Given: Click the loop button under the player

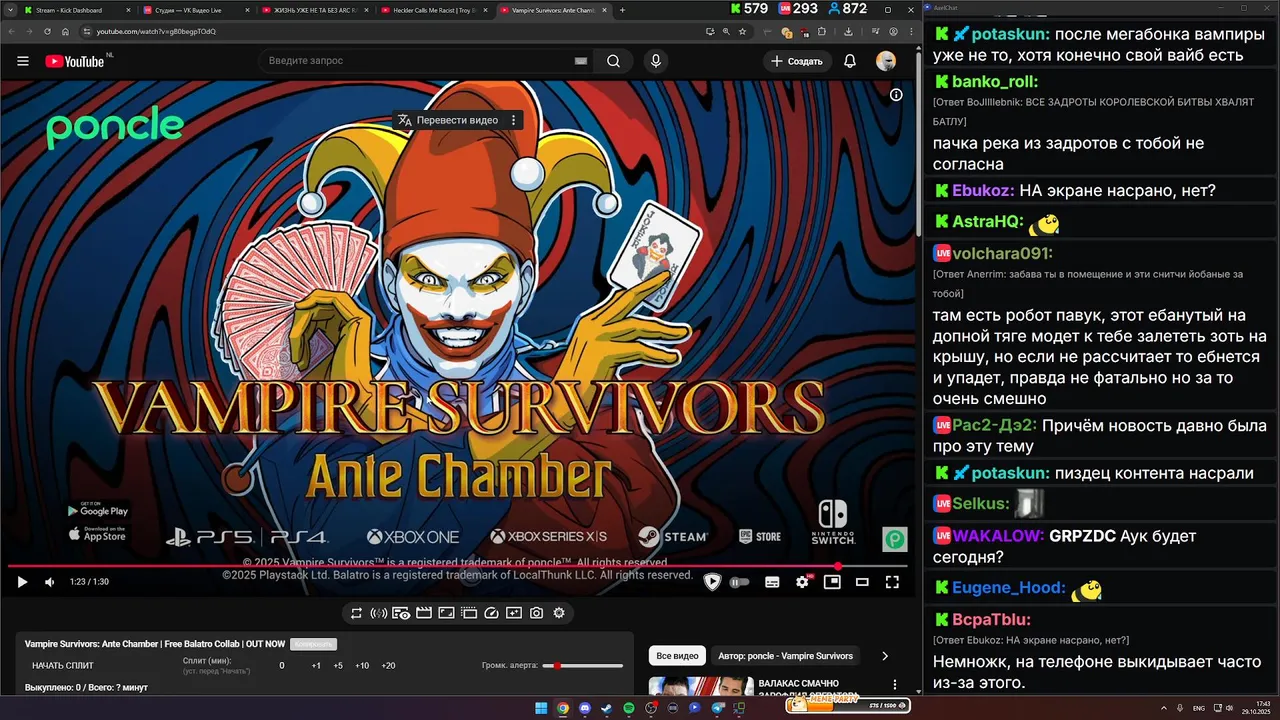Looking at the screenshot, I should click(356, 613).
